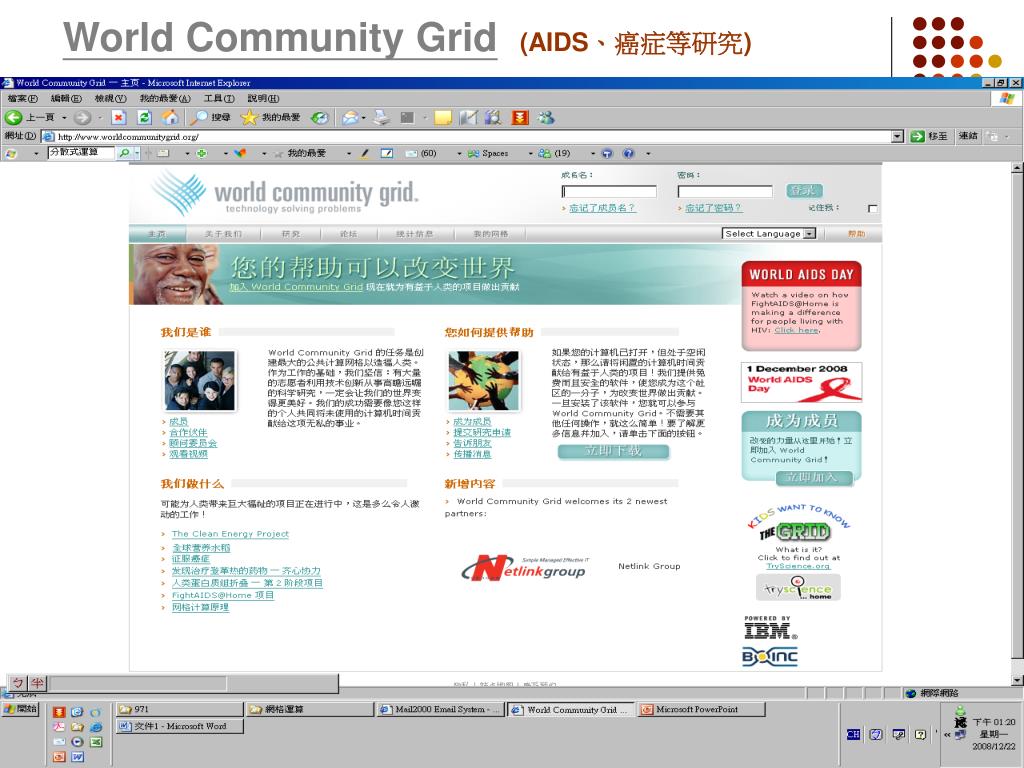Open the 檔案(F) File menu

point(22,98)
